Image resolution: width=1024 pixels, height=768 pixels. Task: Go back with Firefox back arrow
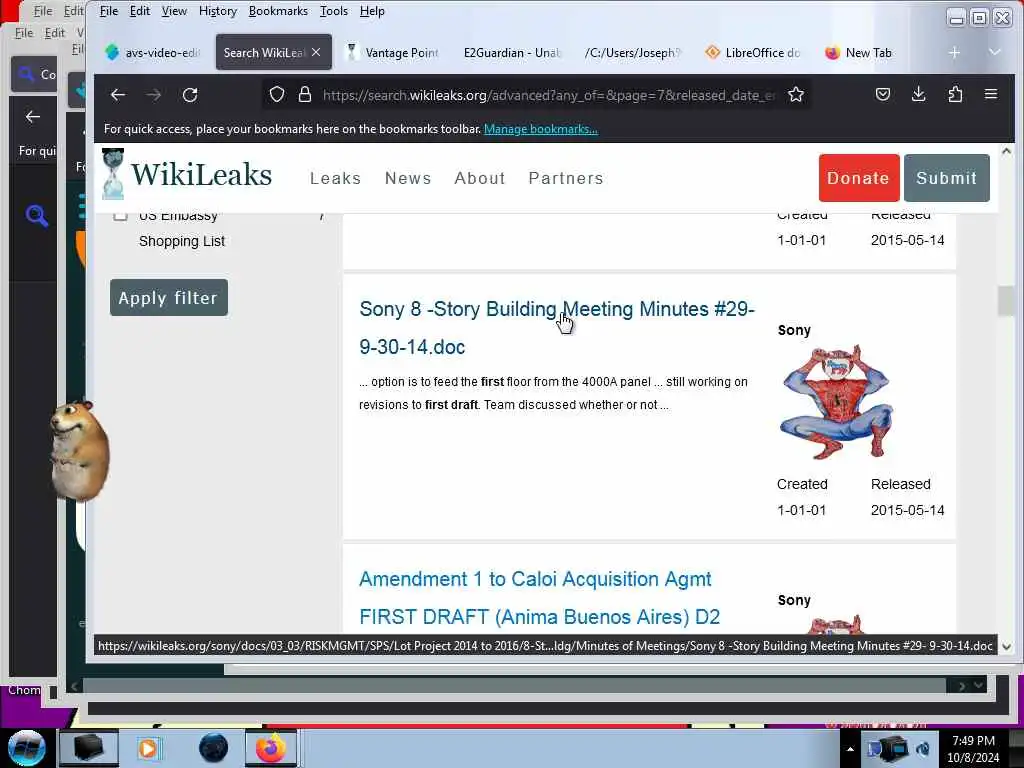click(x=118, y=95)
